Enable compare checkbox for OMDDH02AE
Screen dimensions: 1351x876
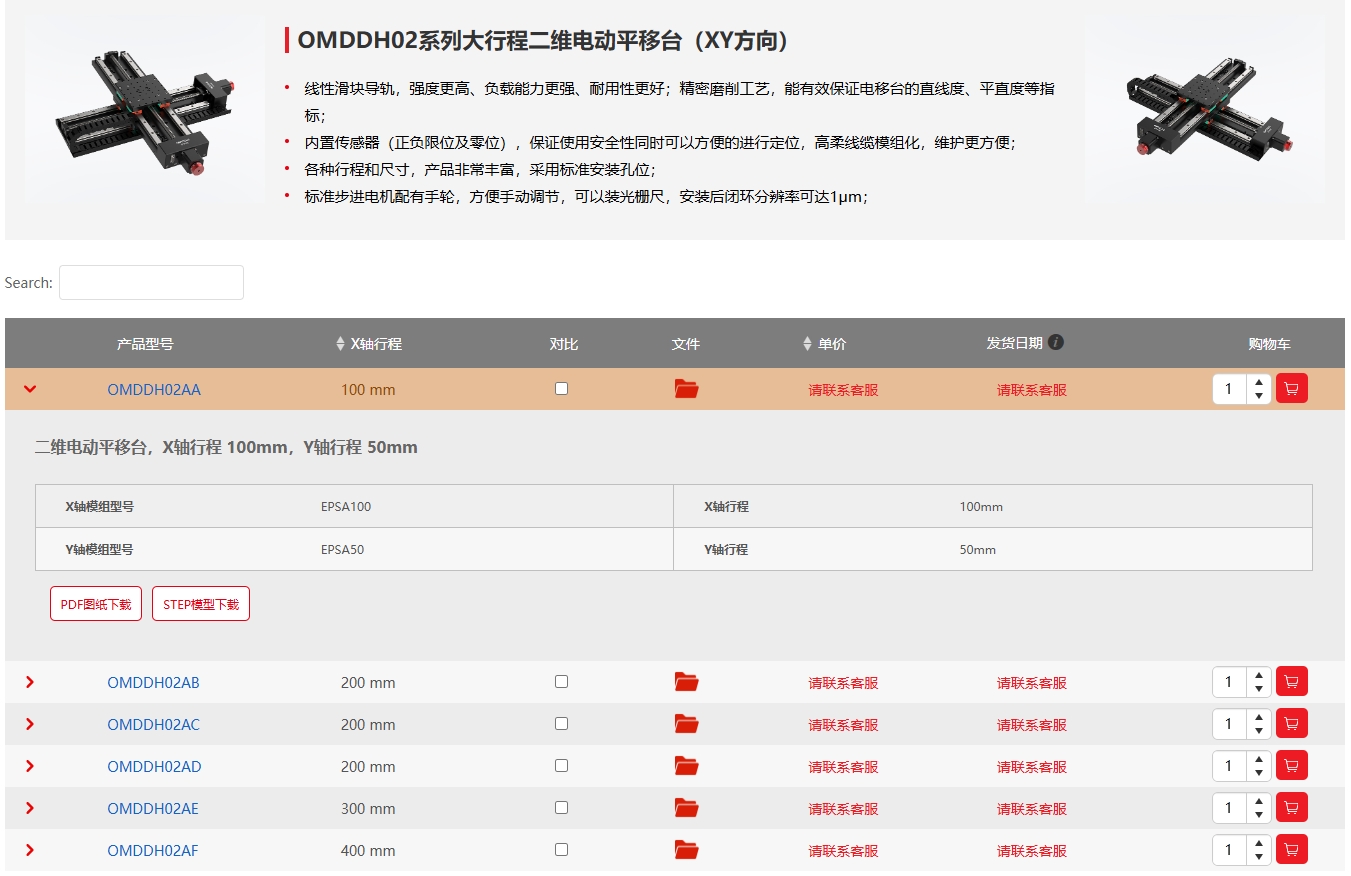coord(561,807)
